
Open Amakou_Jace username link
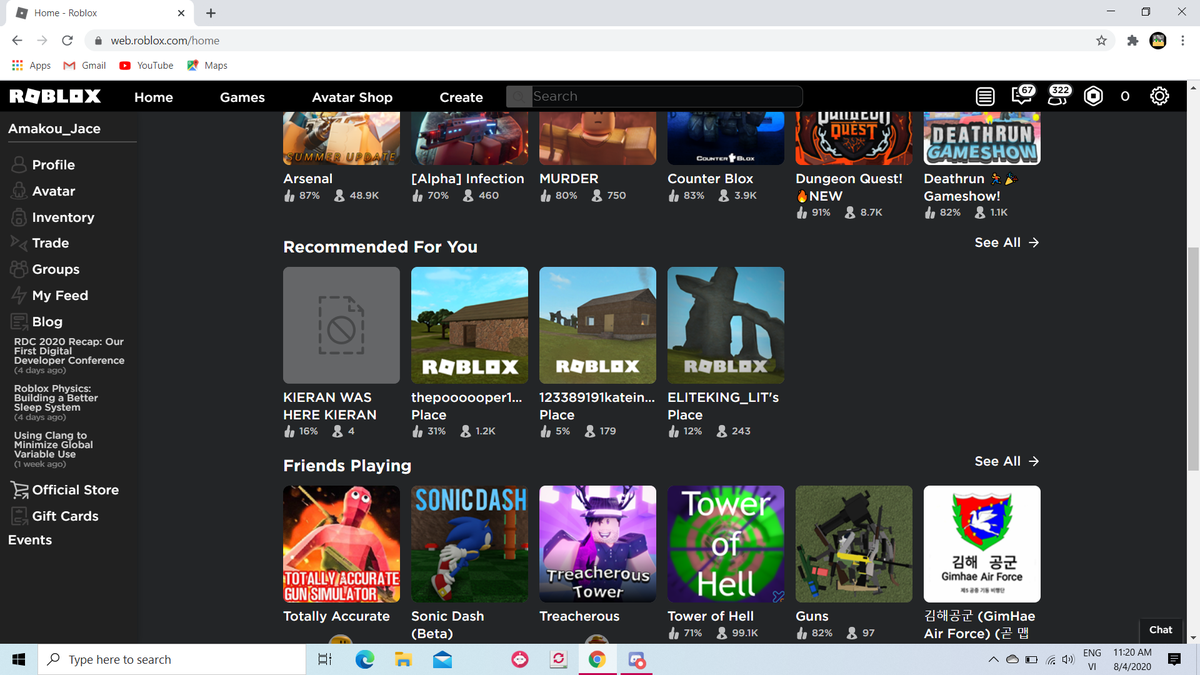tap(54, 129)
